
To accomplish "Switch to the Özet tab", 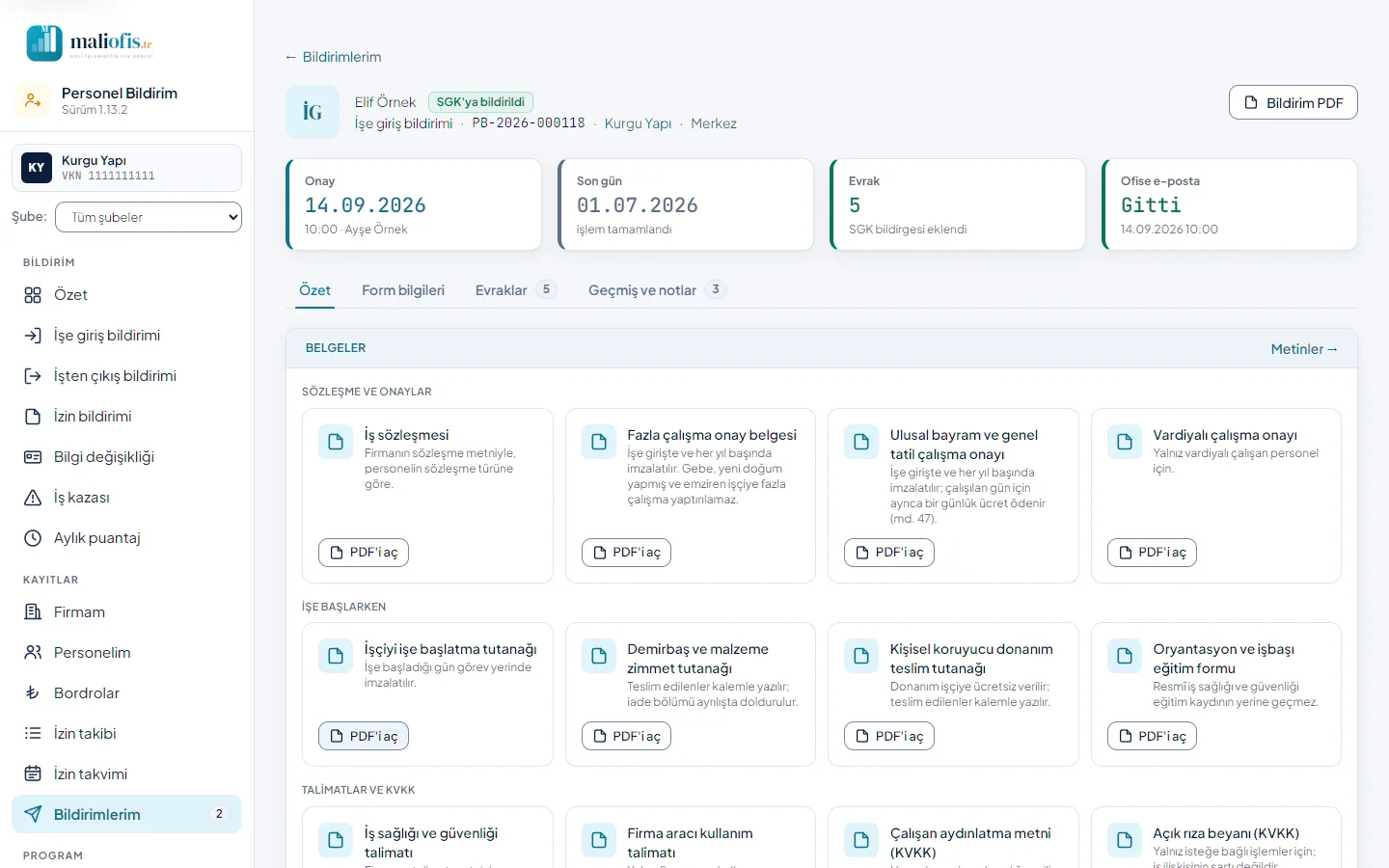I will (x=314, y=290).
